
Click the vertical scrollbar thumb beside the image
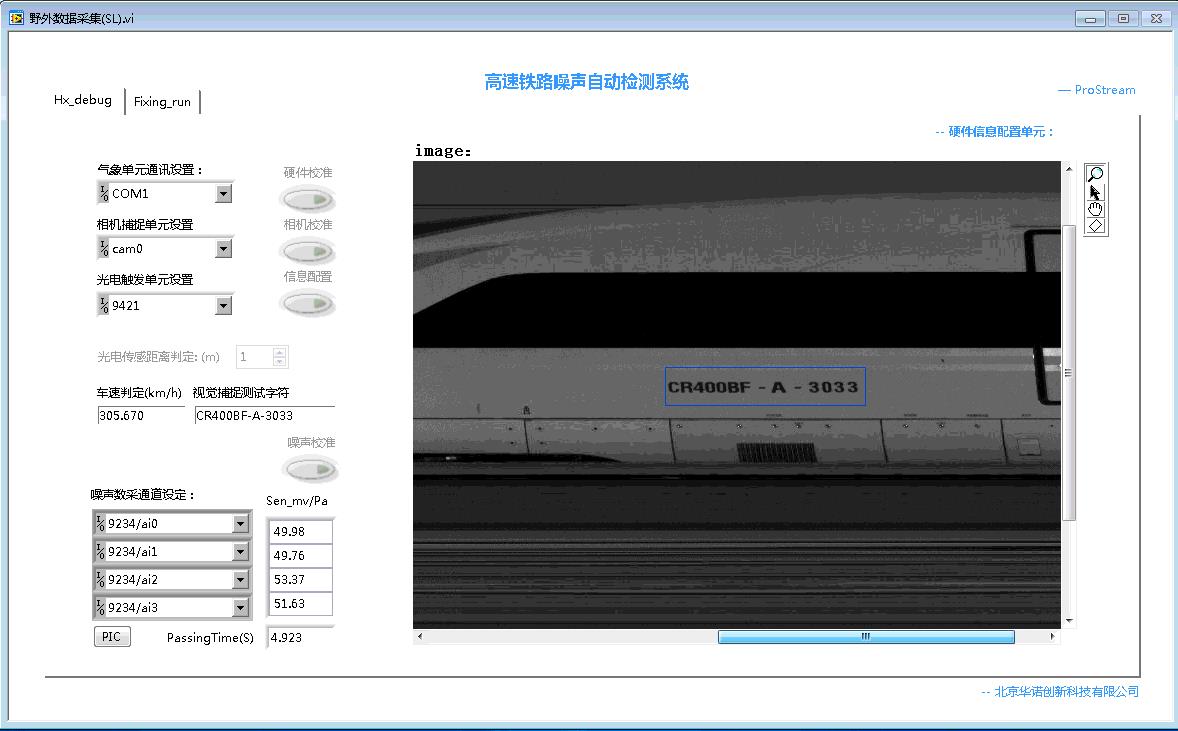(1068, 372)
